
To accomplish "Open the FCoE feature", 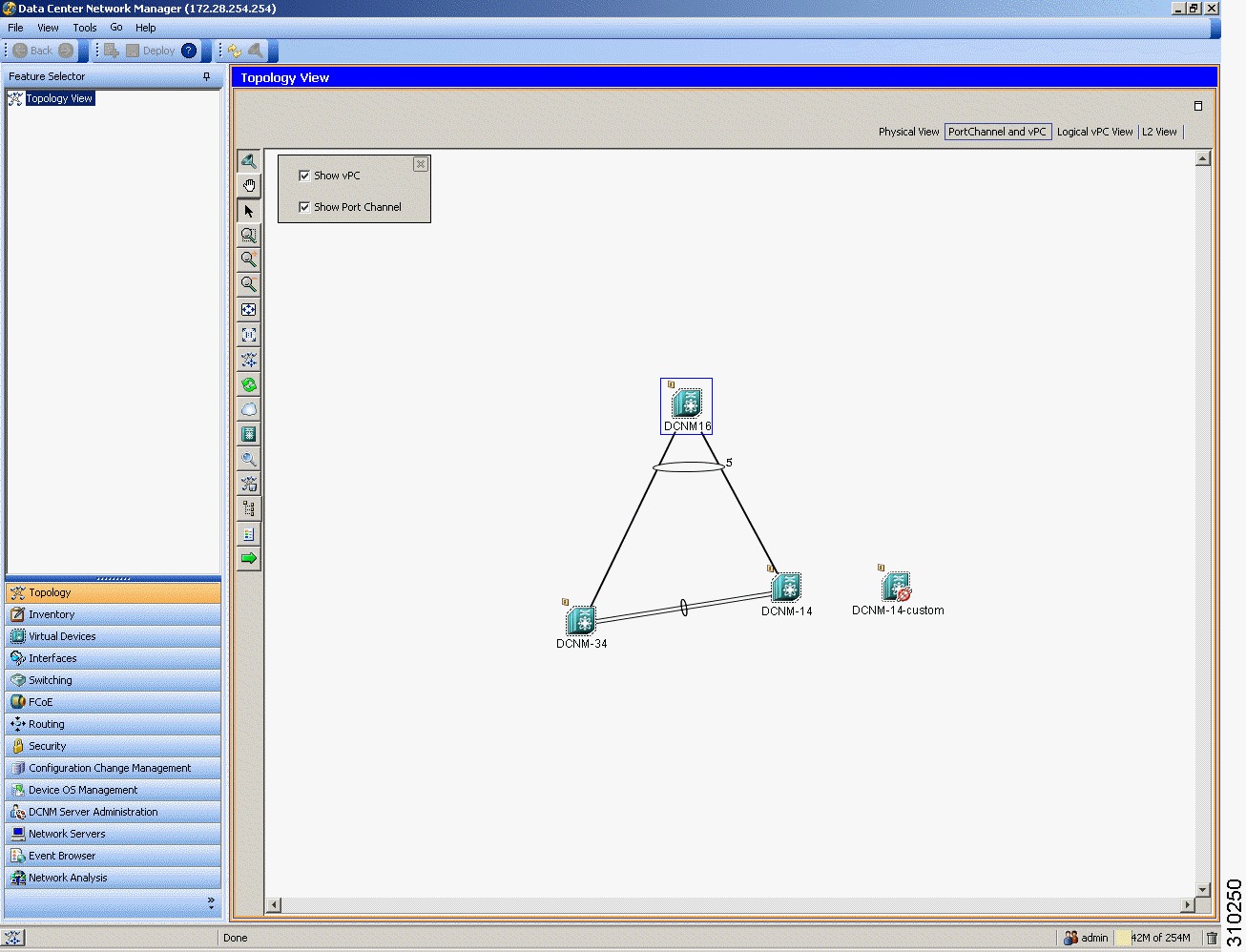I will (114, 702).
